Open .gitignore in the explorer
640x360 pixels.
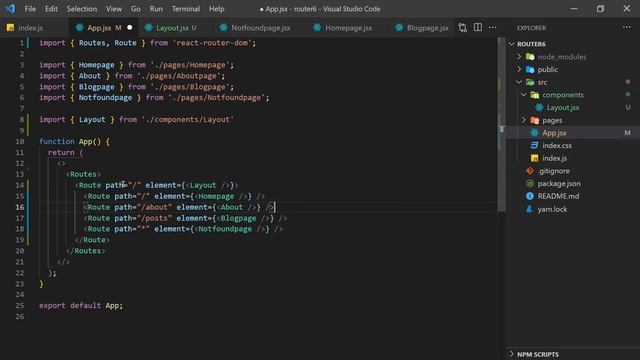click(554, 171)
